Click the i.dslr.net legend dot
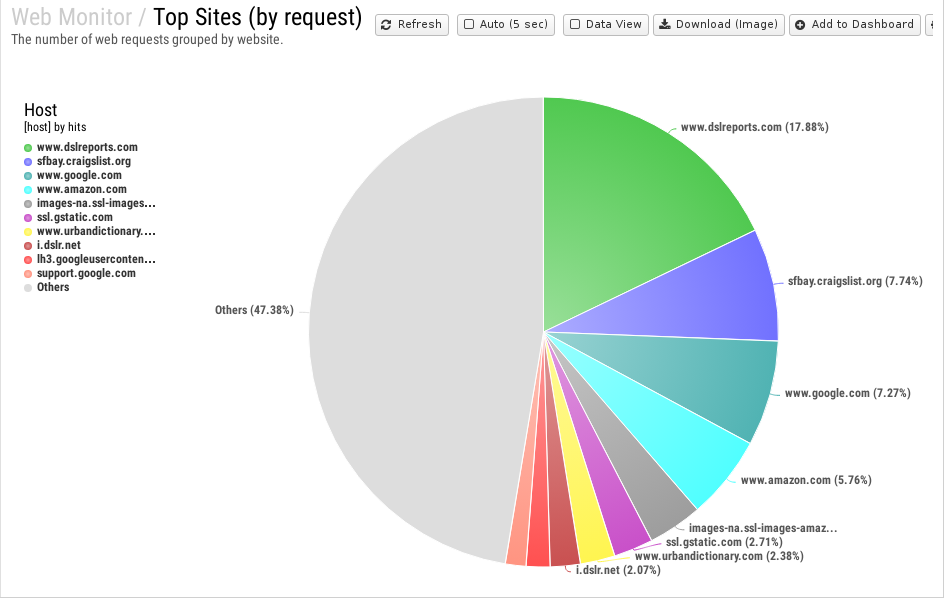 (28, 246)
